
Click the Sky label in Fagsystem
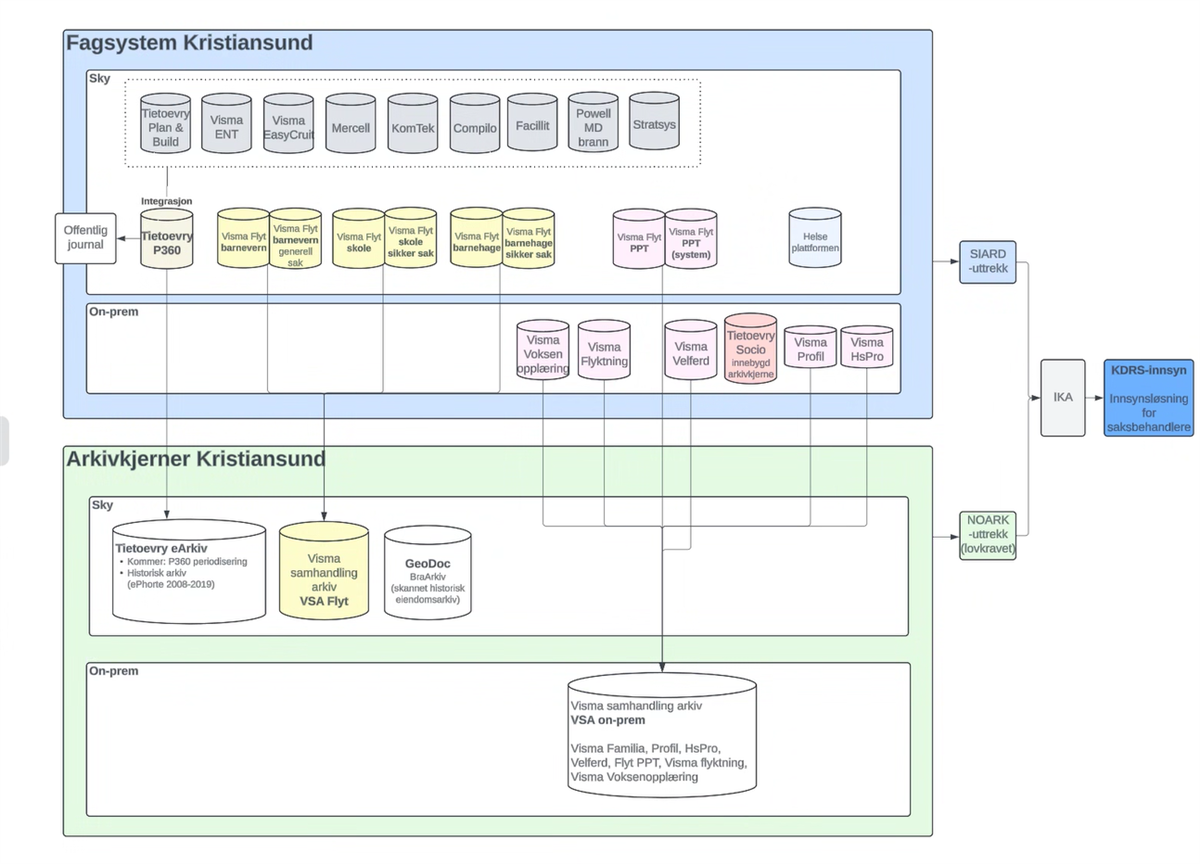(100, 78)
